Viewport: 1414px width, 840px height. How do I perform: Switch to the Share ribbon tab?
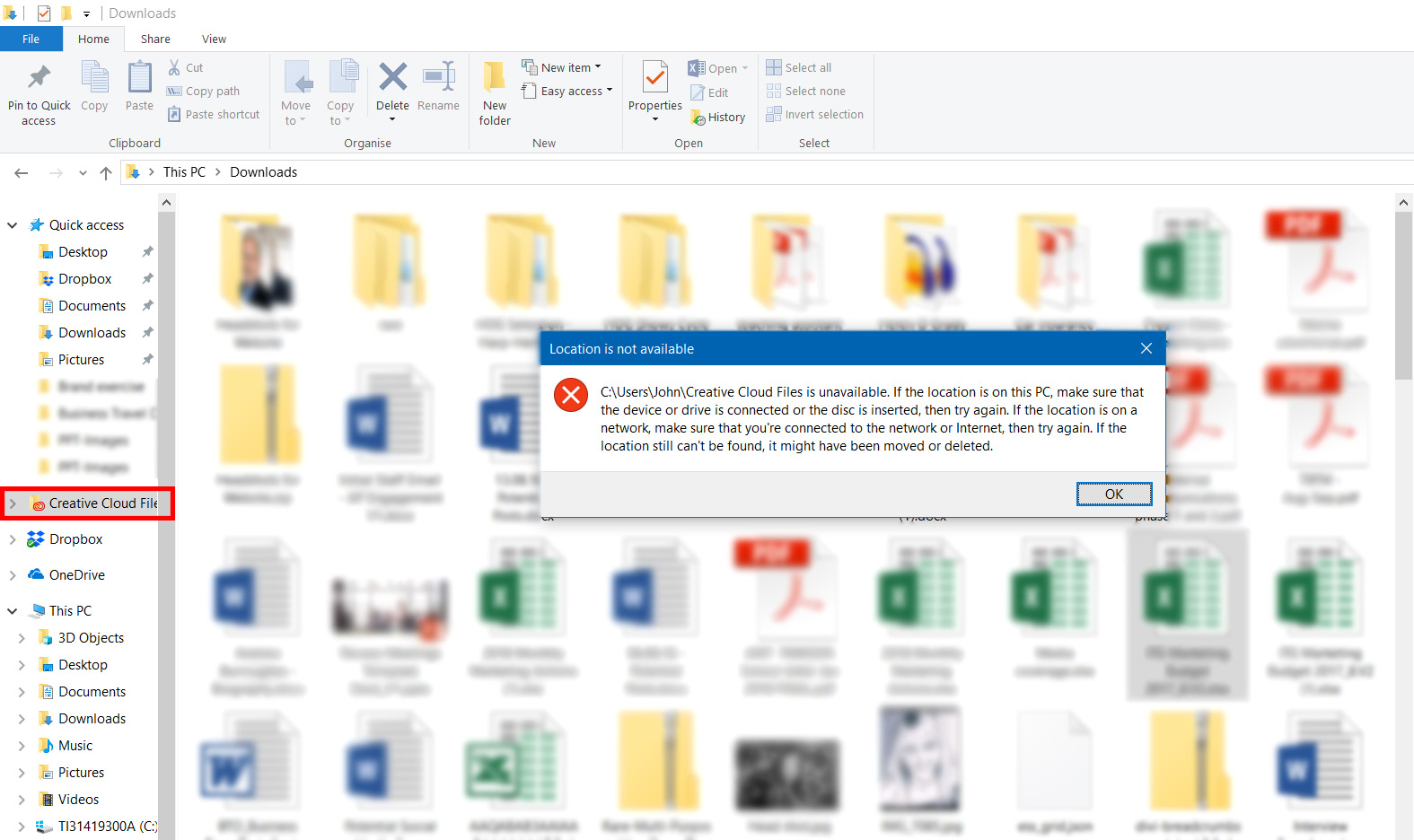click(x=155, y=39)
